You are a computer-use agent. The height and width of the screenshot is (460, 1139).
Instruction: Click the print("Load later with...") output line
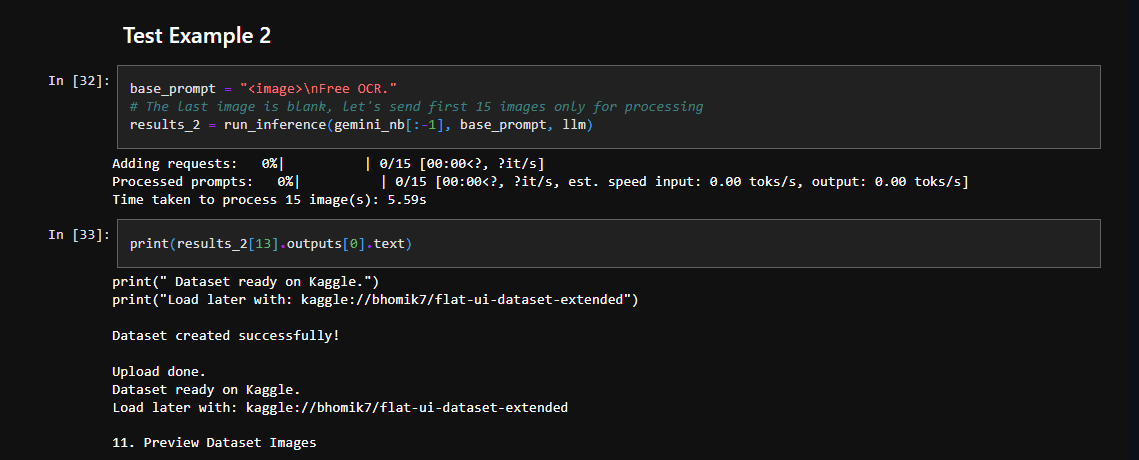pyautogui.click(x=375, y=299)
